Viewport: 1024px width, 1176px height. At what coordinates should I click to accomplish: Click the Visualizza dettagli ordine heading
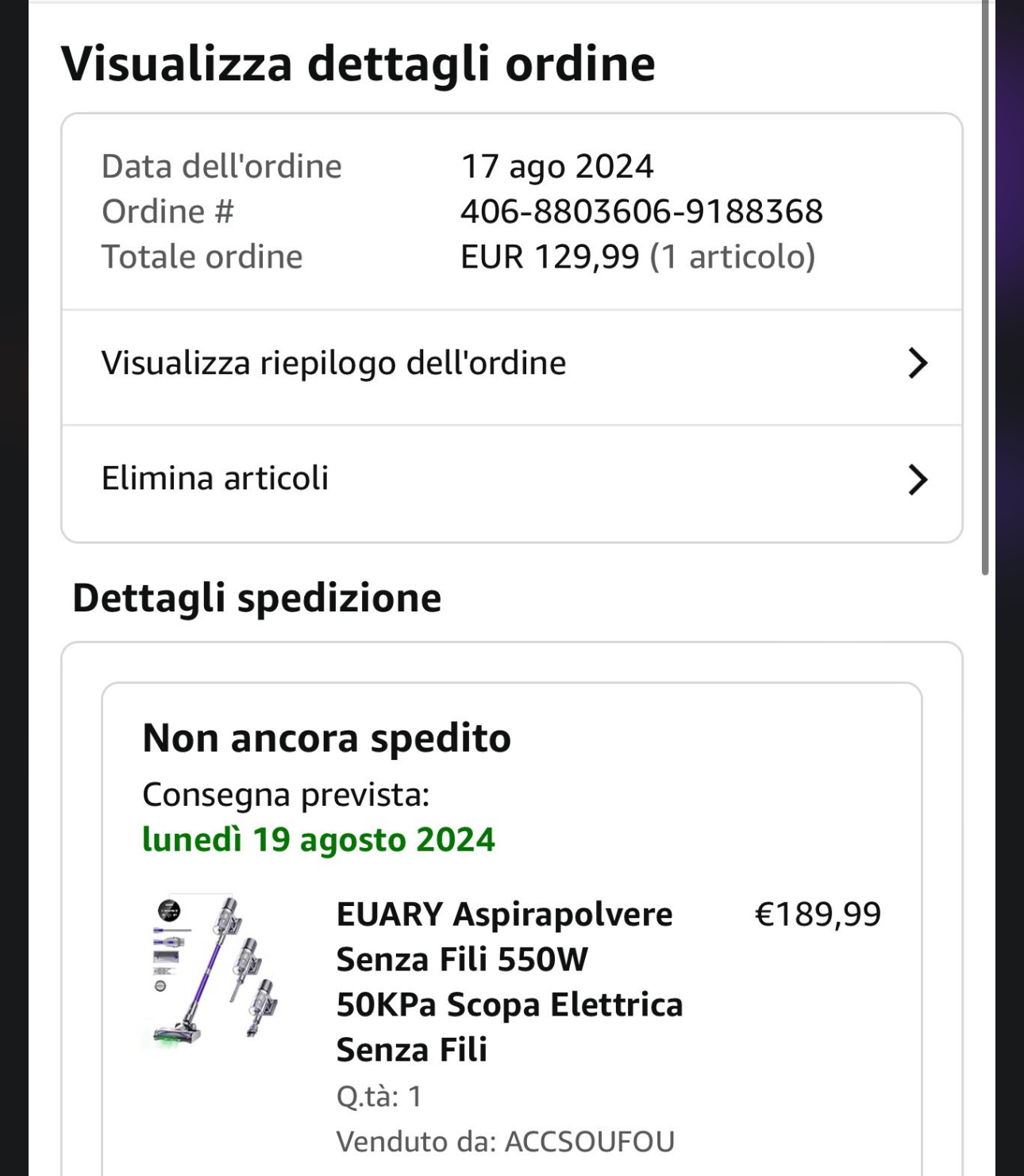358,64
